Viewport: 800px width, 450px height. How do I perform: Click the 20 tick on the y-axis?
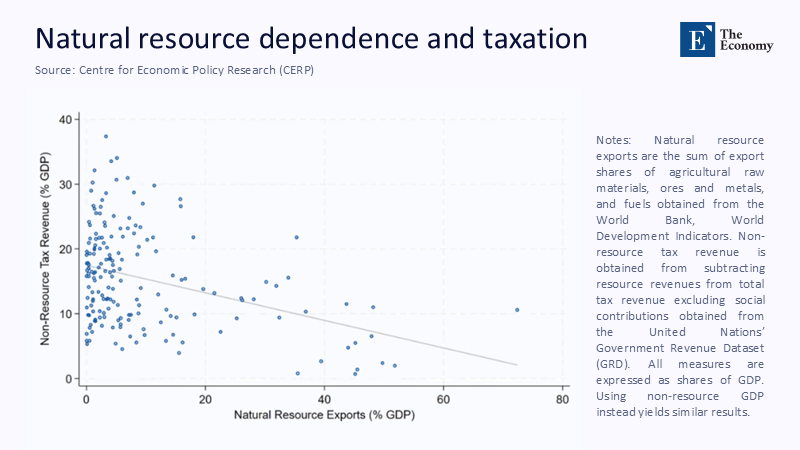67,249
